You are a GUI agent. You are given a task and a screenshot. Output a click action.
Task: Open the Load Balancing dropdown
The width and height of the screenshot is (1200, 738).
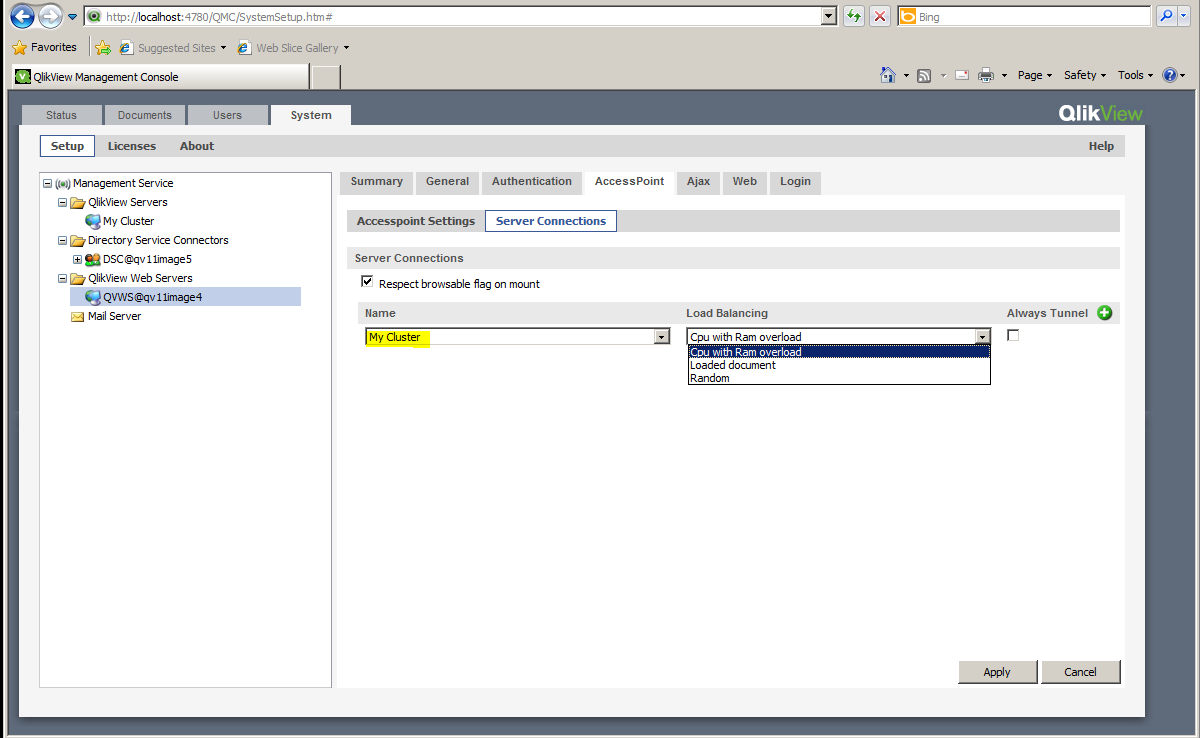(982, 336)
